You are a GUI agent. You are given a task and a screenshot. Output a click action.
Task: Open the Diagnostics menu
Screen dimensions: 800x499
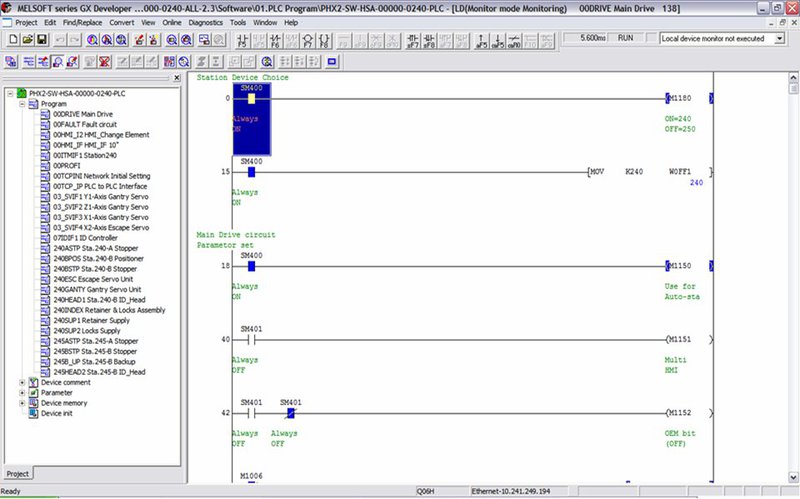(206, 21)
